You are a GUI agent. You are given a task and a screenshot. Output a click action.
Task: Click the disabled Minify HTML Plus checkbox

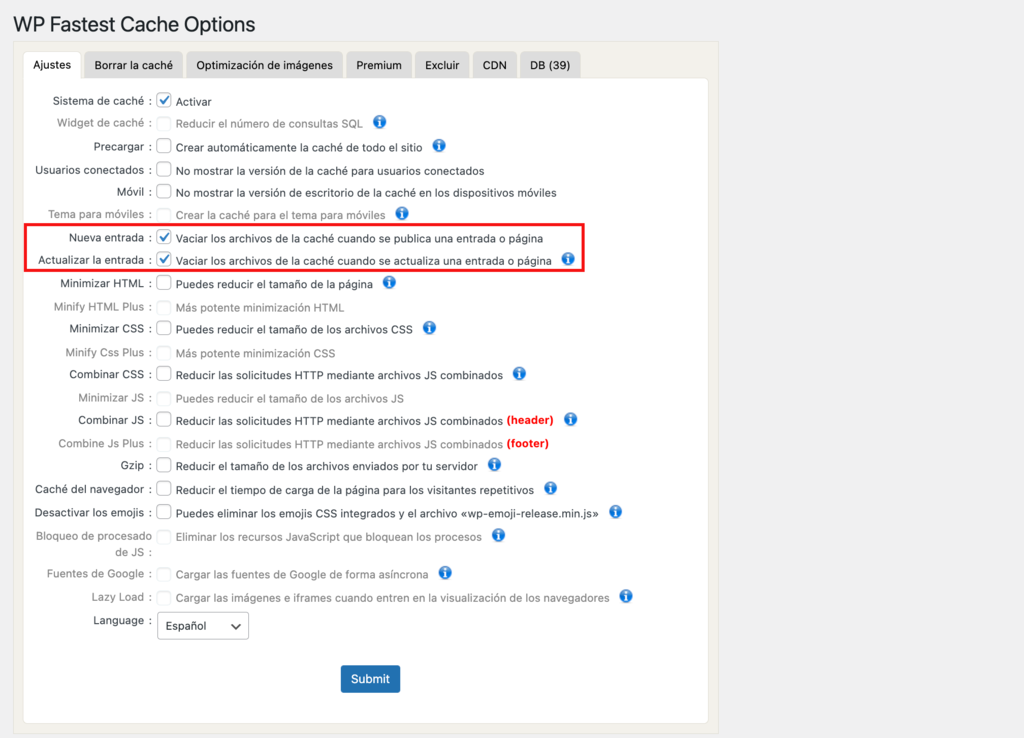pos(164,307)
